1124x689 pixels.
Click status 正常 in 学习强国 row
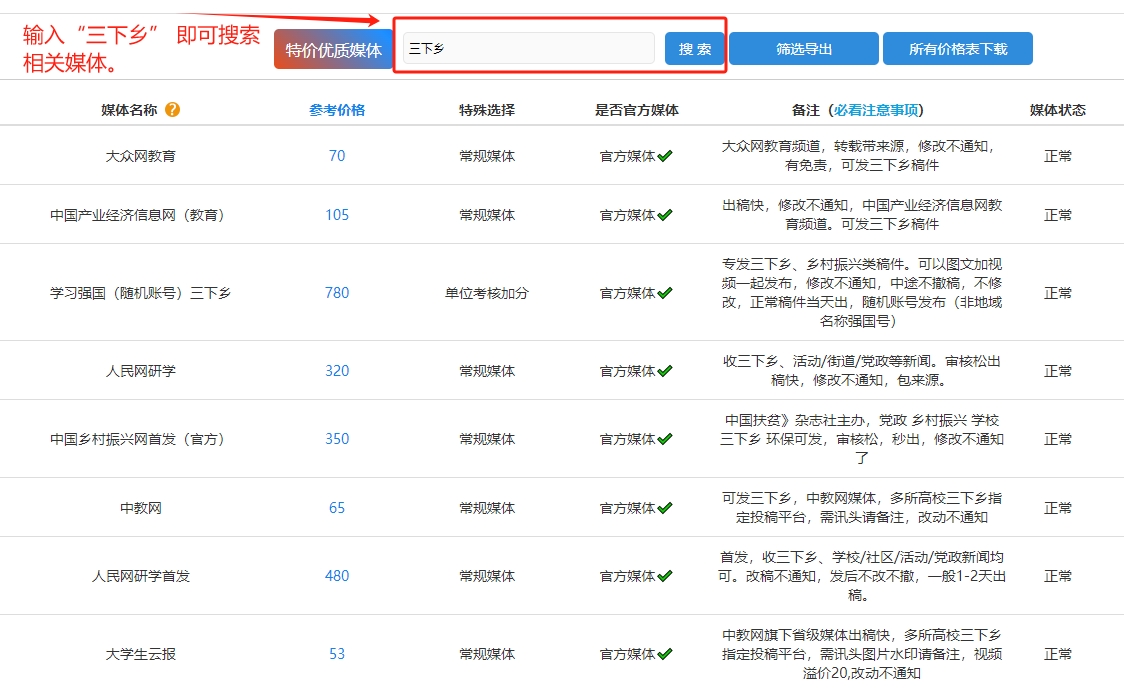(1057, 293)
